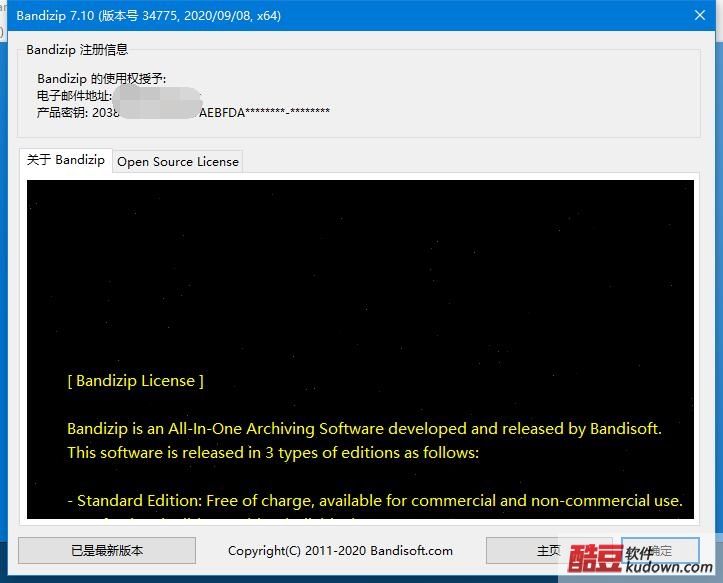Click the Bandizip 的使用权授予 line
723x583 pixels.
coord(101,79)
